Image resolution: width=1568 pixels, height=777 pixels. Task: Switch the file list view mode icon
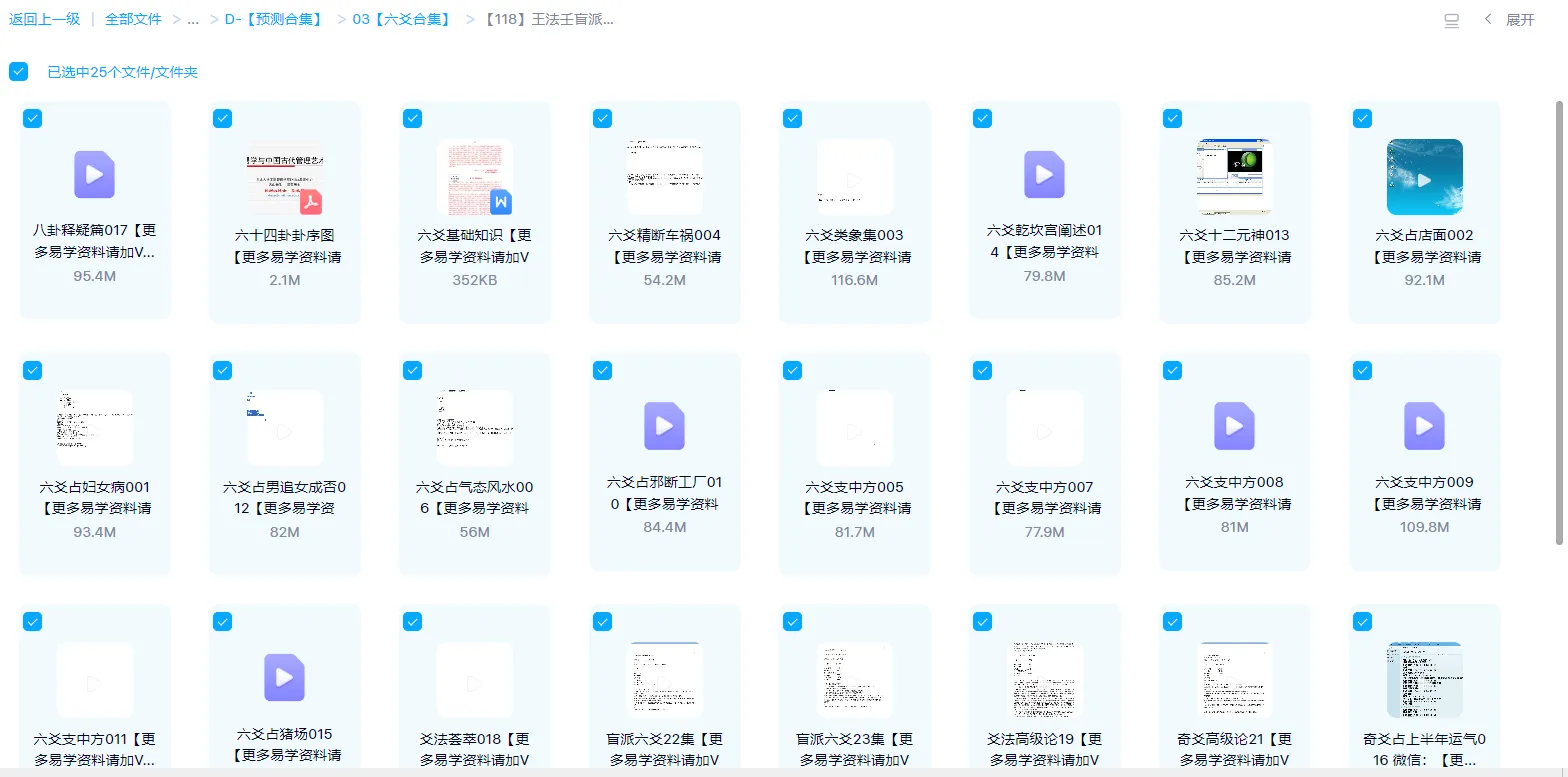1452,20
